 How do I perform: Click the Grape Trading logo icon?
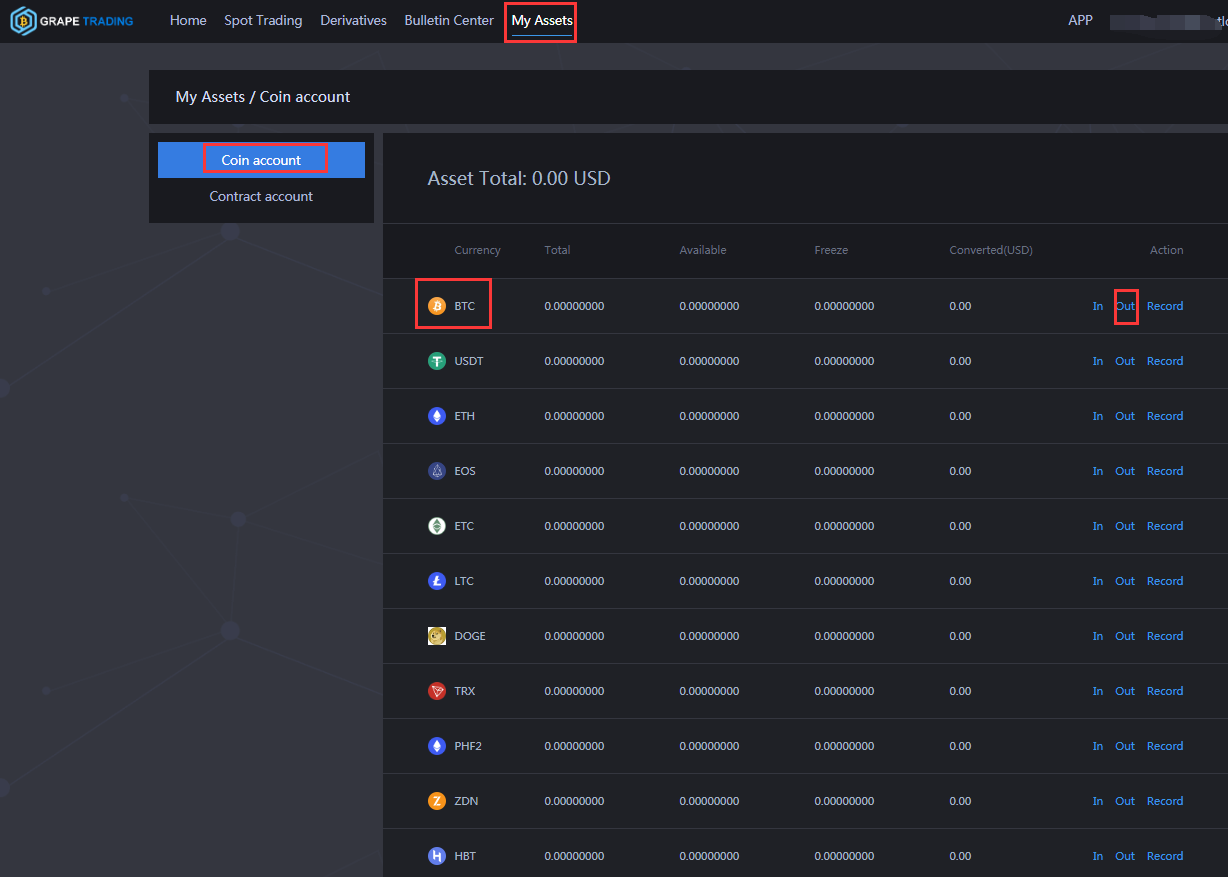pyautogui.click(x=23, y=21)
